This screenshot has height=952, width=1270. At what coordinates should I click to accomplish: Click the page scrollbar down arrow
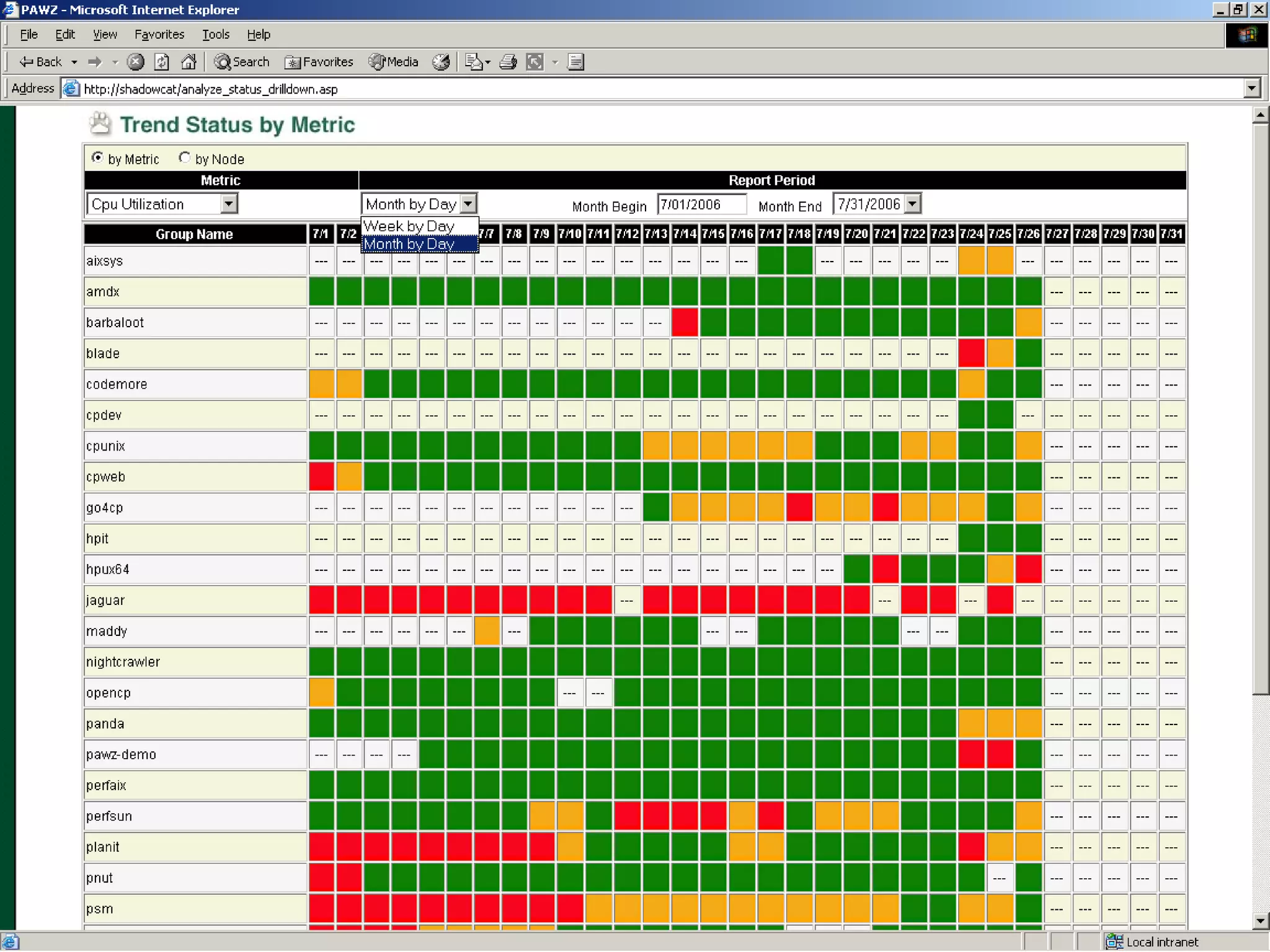click(x=1259, y=920)
